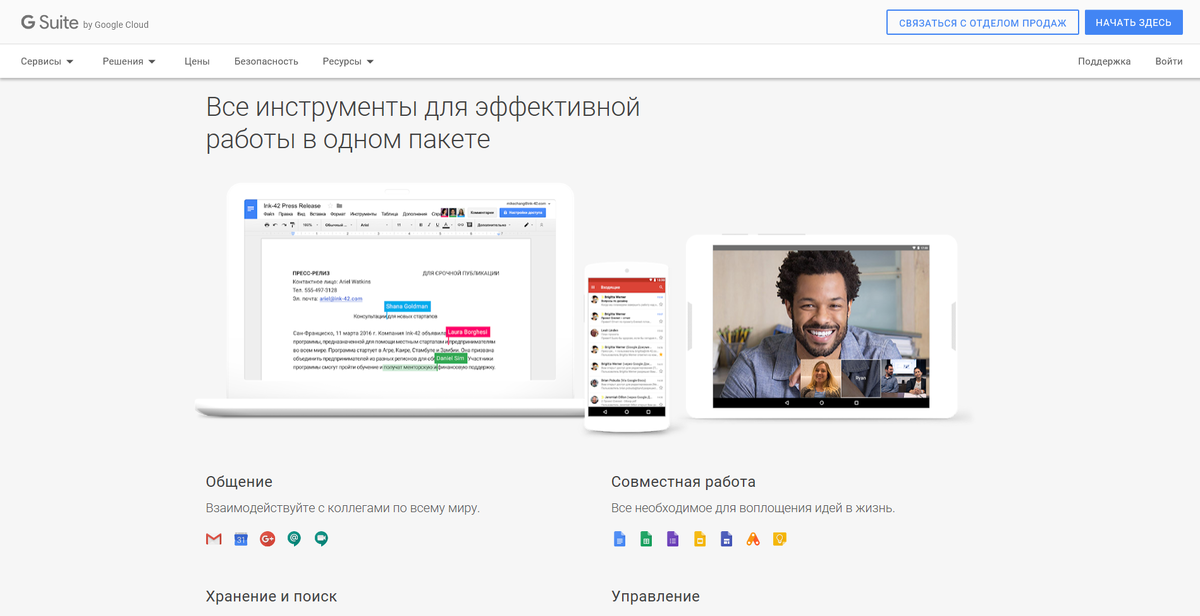The width and height of the screenshot is (1200, 616).
Task: Open the Безопасность menu item
Action: click(x=266, y=60)
